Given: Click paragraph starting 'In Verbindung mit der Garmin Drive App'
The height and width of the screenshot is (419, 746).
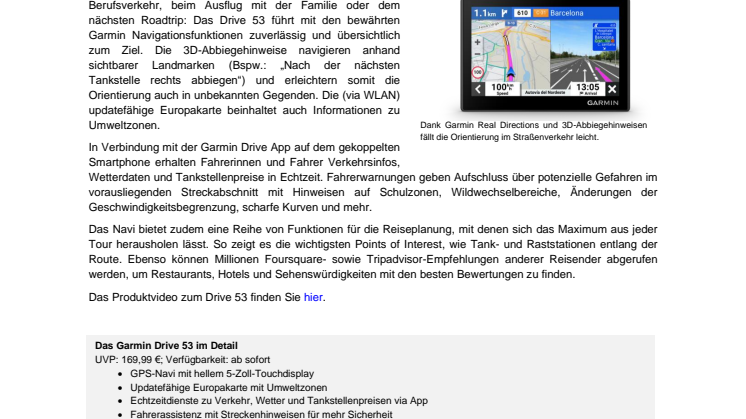Looking at the screenshot, I should click(373, 177).
